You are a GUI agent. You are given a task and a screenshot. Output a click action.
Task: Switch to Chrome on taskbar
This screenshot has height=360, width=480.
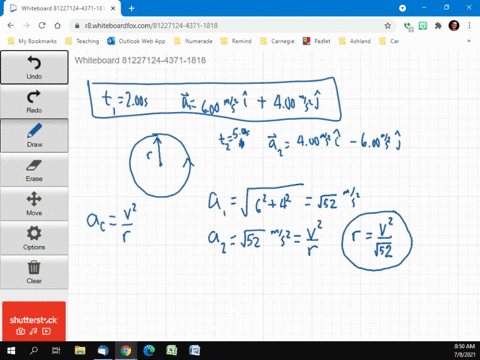click(126, 351)
